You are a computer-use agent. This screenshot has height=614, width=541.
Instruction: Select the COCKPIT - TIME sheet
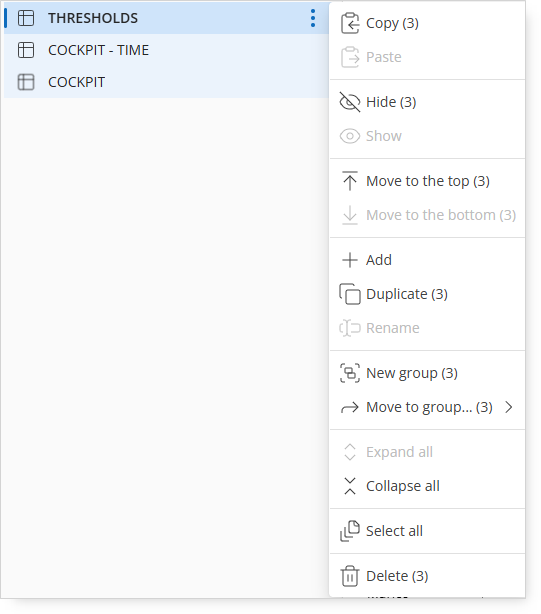coord(166,50)
